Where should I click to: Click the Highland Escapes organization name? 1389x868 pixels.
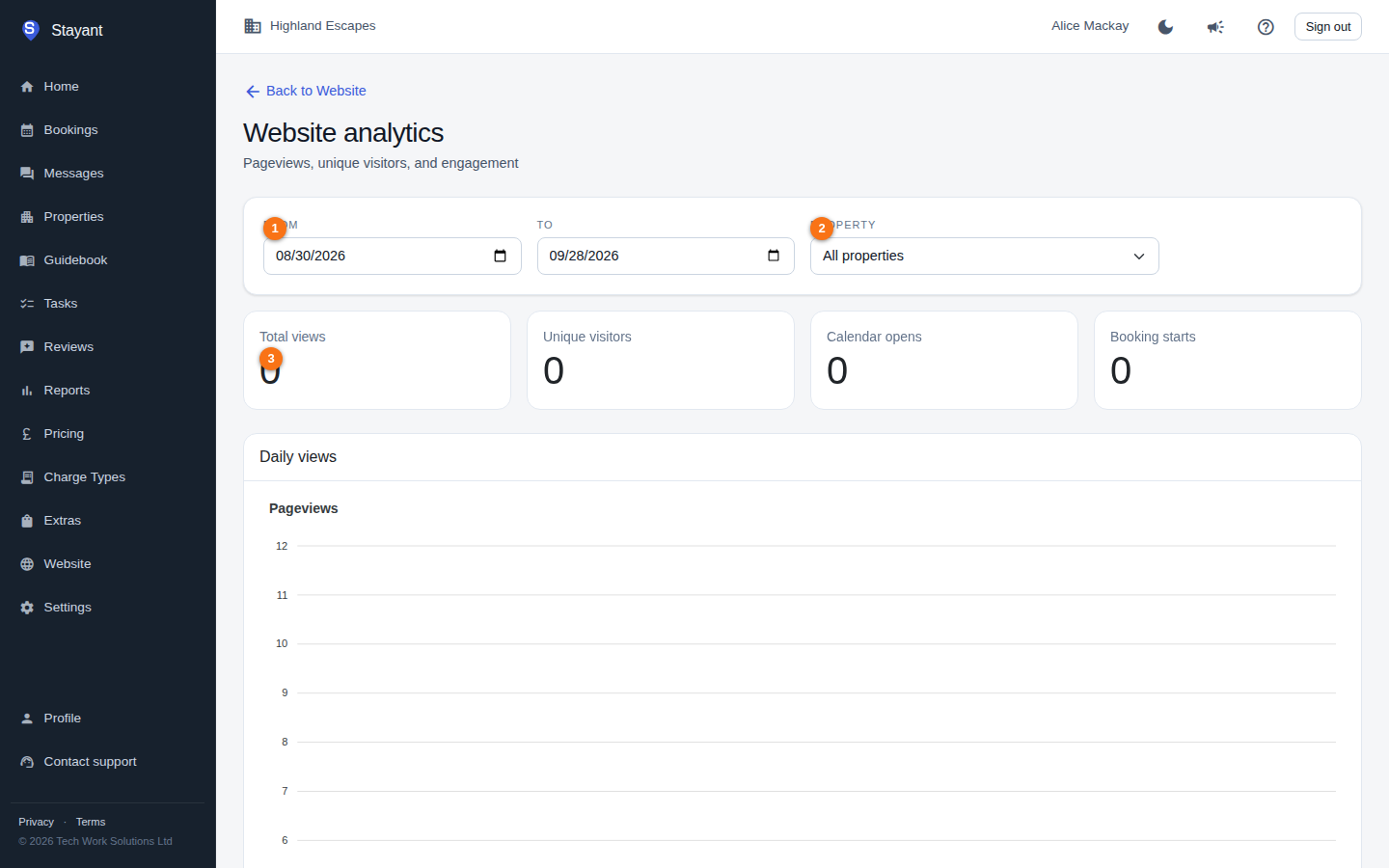point(323,26)
